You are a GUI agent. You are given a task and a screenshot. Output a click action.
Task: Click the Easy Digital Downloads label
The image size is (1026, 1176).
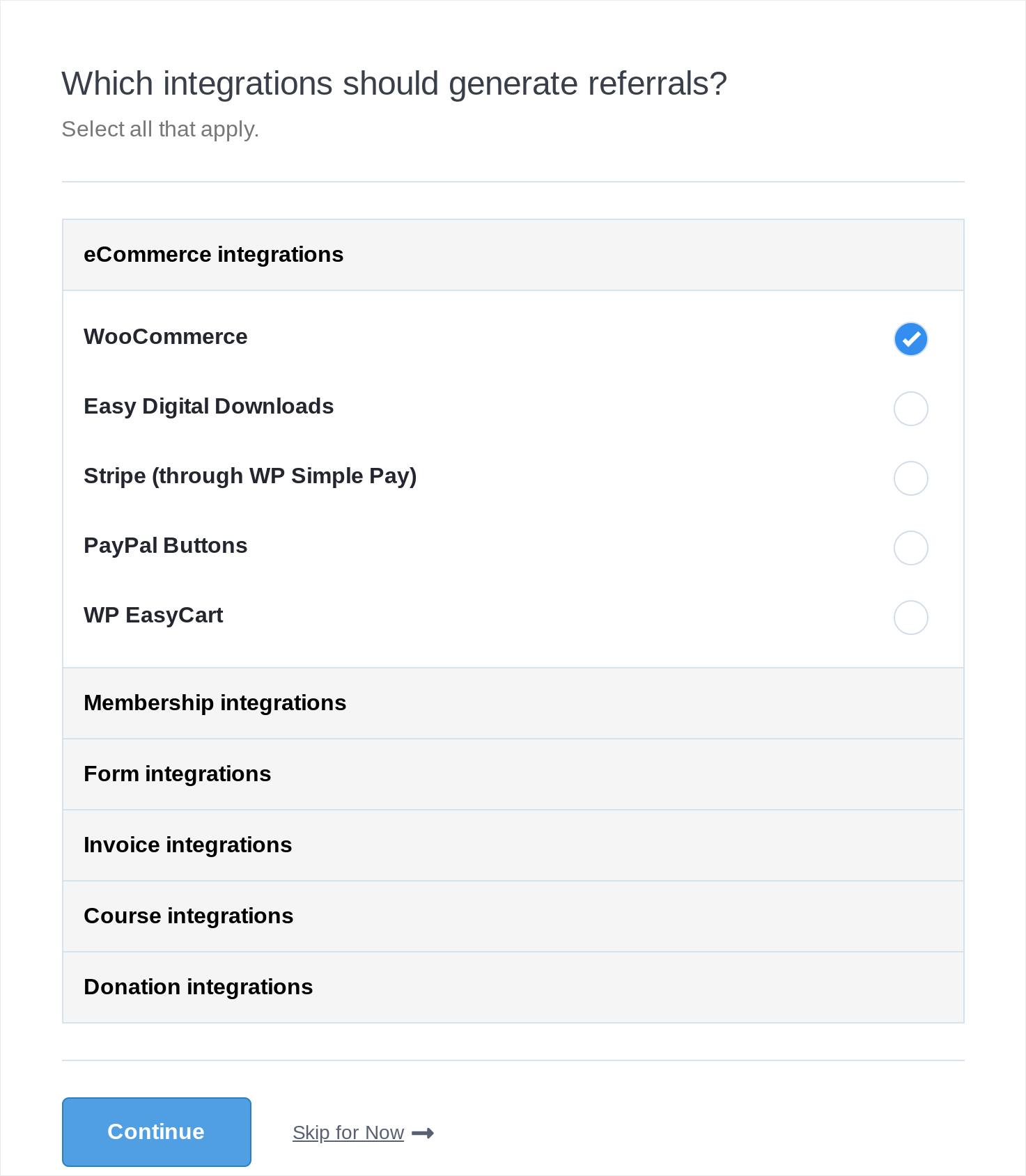208,407
